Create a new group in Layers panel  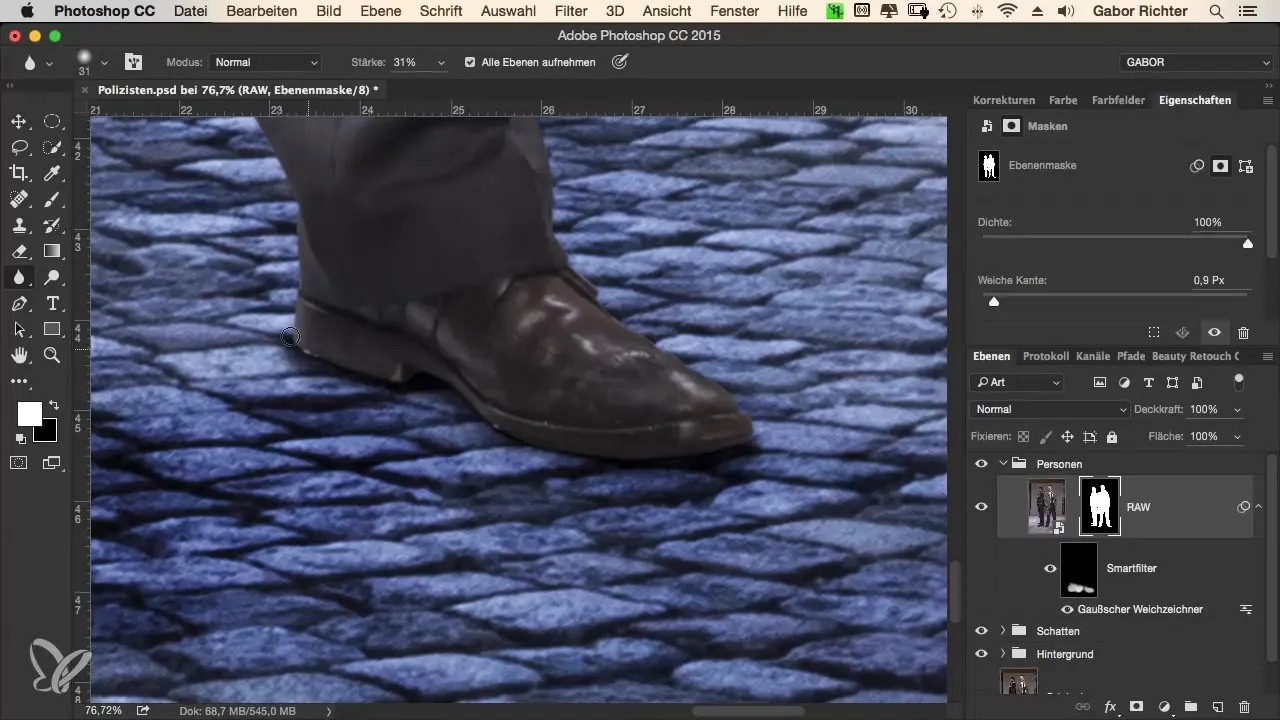(x=1190, y=706)
